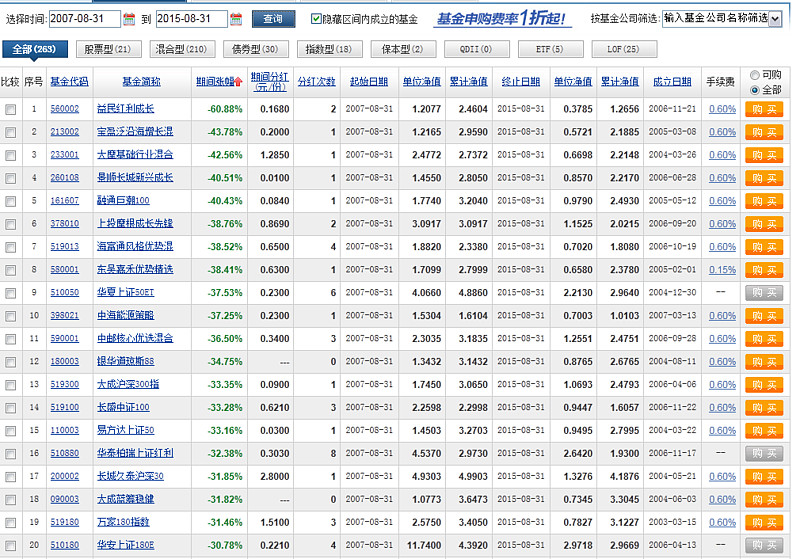The width and height of the screenshot is (800, 559).
Task: Sort by the 成立日期 column header
Action: pyautogui.click(x=672, y=82)
